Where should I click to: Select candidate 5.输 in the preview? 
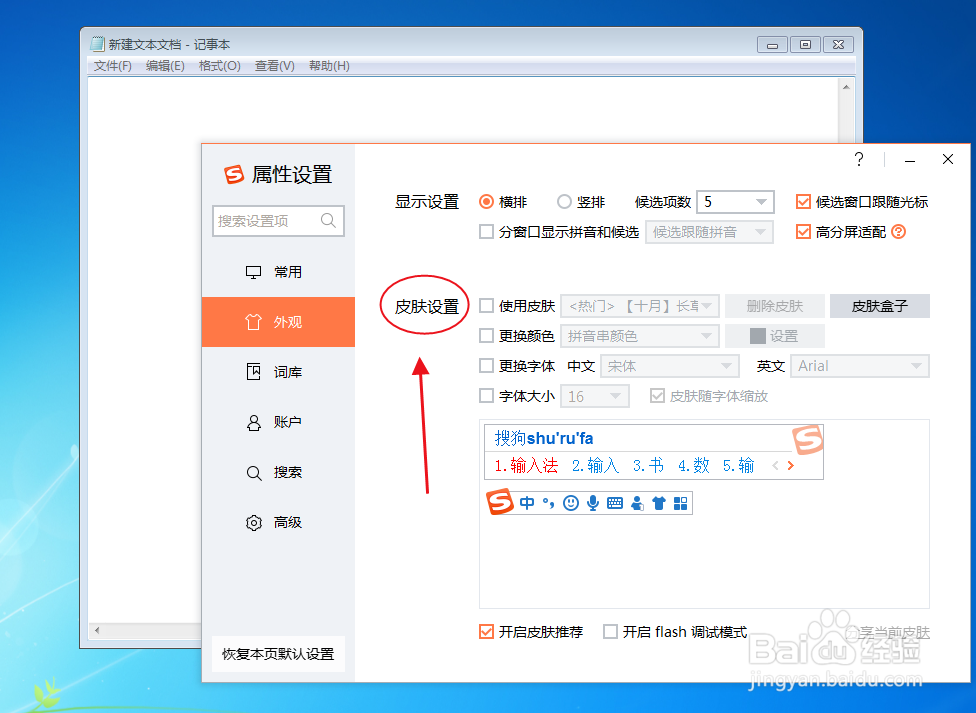click(x=738, y=465)
